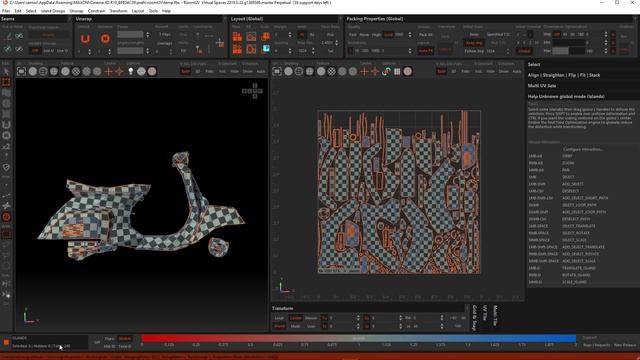Click Auto Fit in Packing Properties
The image size is (640, 360).
coord(426,51)
